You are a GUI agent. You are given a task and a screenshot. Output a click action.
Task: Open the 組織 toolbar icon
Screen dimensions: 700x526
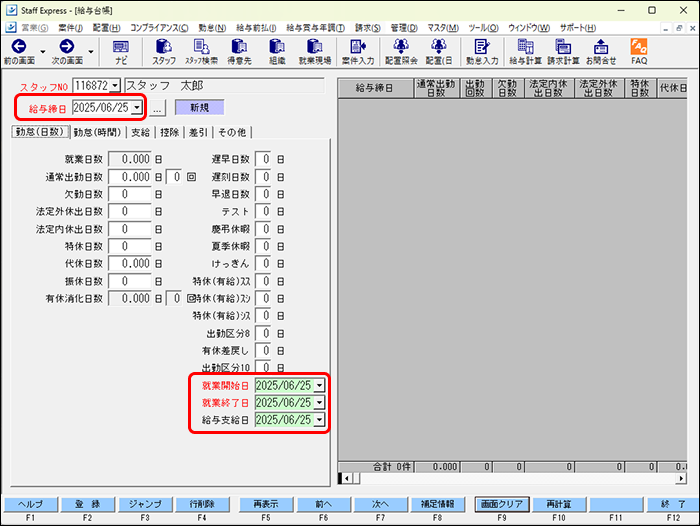pyautogui.click(x=277, y=52)
